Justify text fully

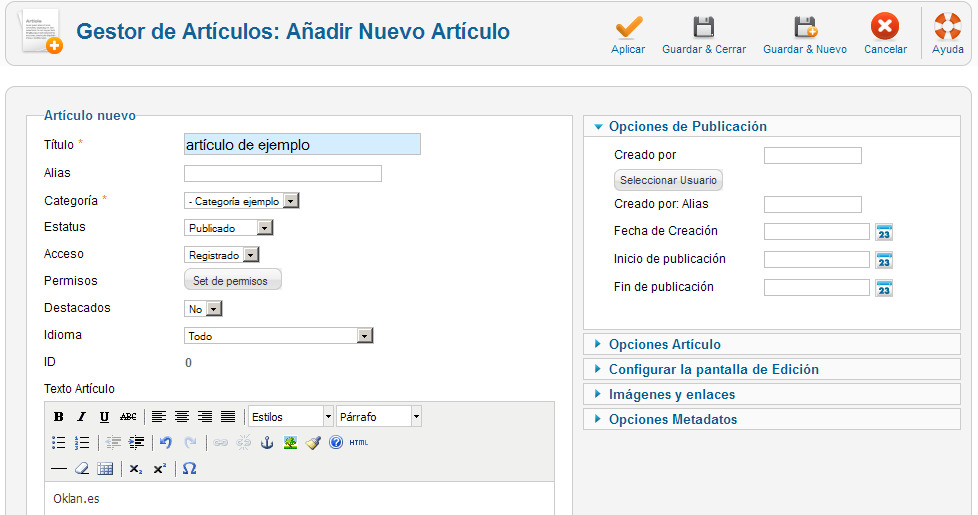[x=228, y=416]
